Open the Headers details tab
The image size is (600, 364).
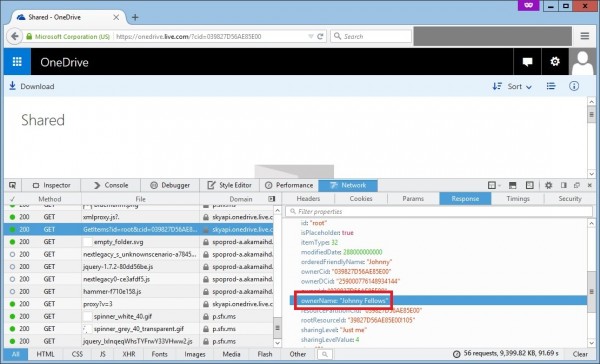click(308, 199)
